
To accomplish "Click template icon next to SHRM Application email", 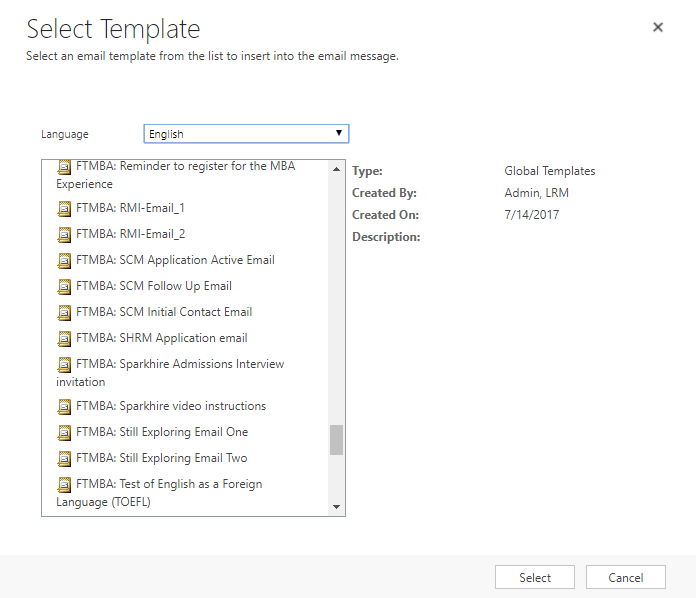I will [64, 338].
